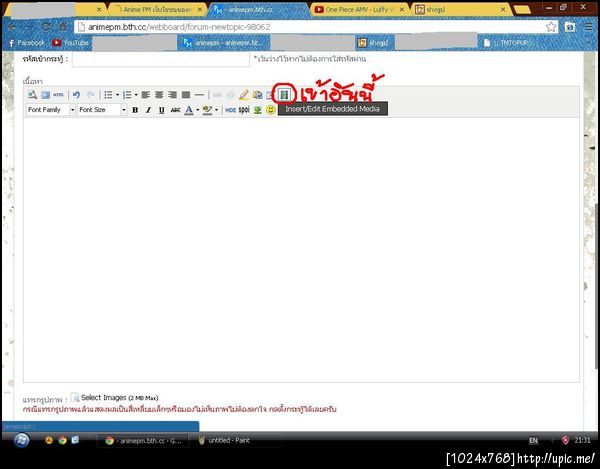The image size is (600, 469).
Task: Apply italic formatting
Action: click(x=148, y=110)
